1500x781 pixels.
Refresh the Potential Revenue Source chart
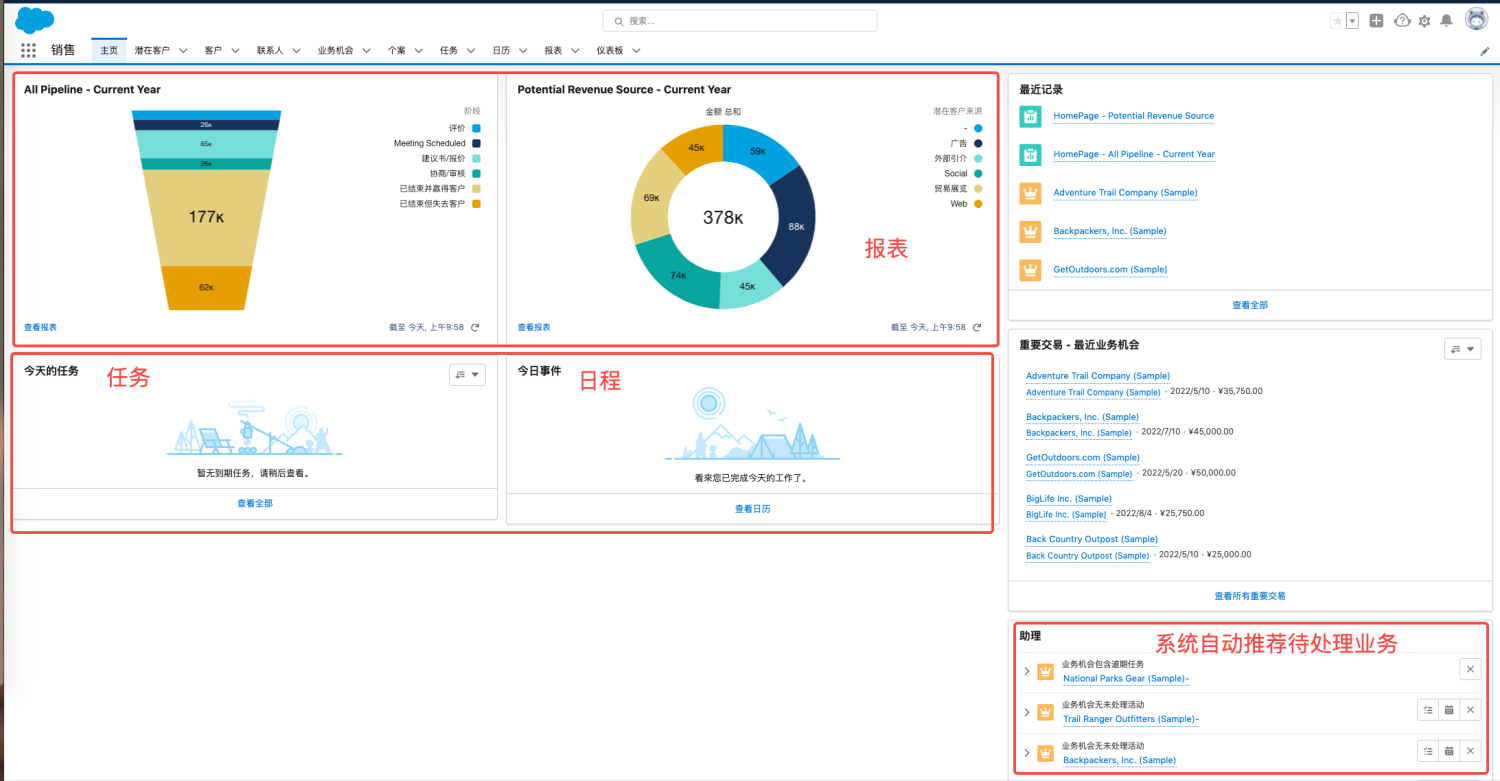point(977,327)
